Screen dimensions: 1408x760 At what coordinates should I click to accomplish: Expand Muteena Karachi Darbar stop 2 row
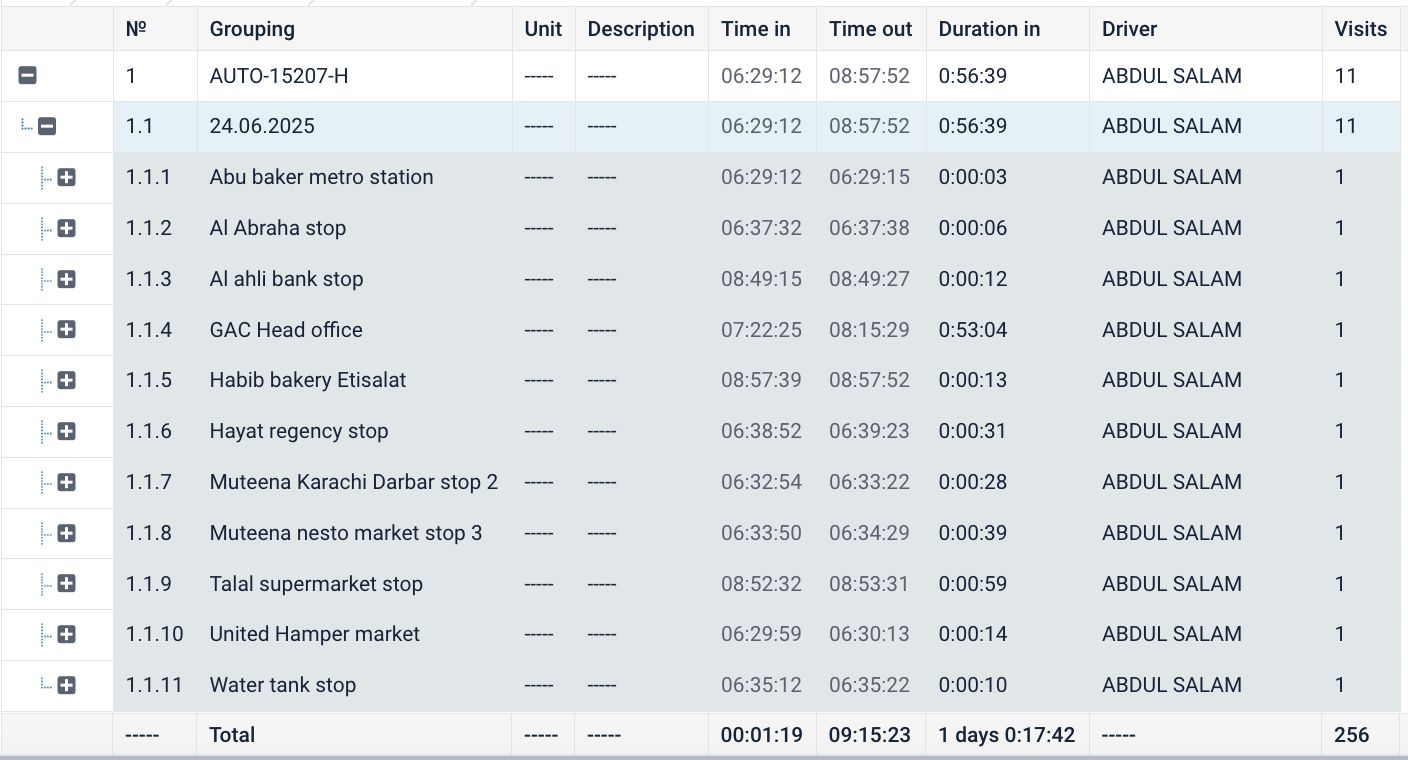click(x=67, y=482)
